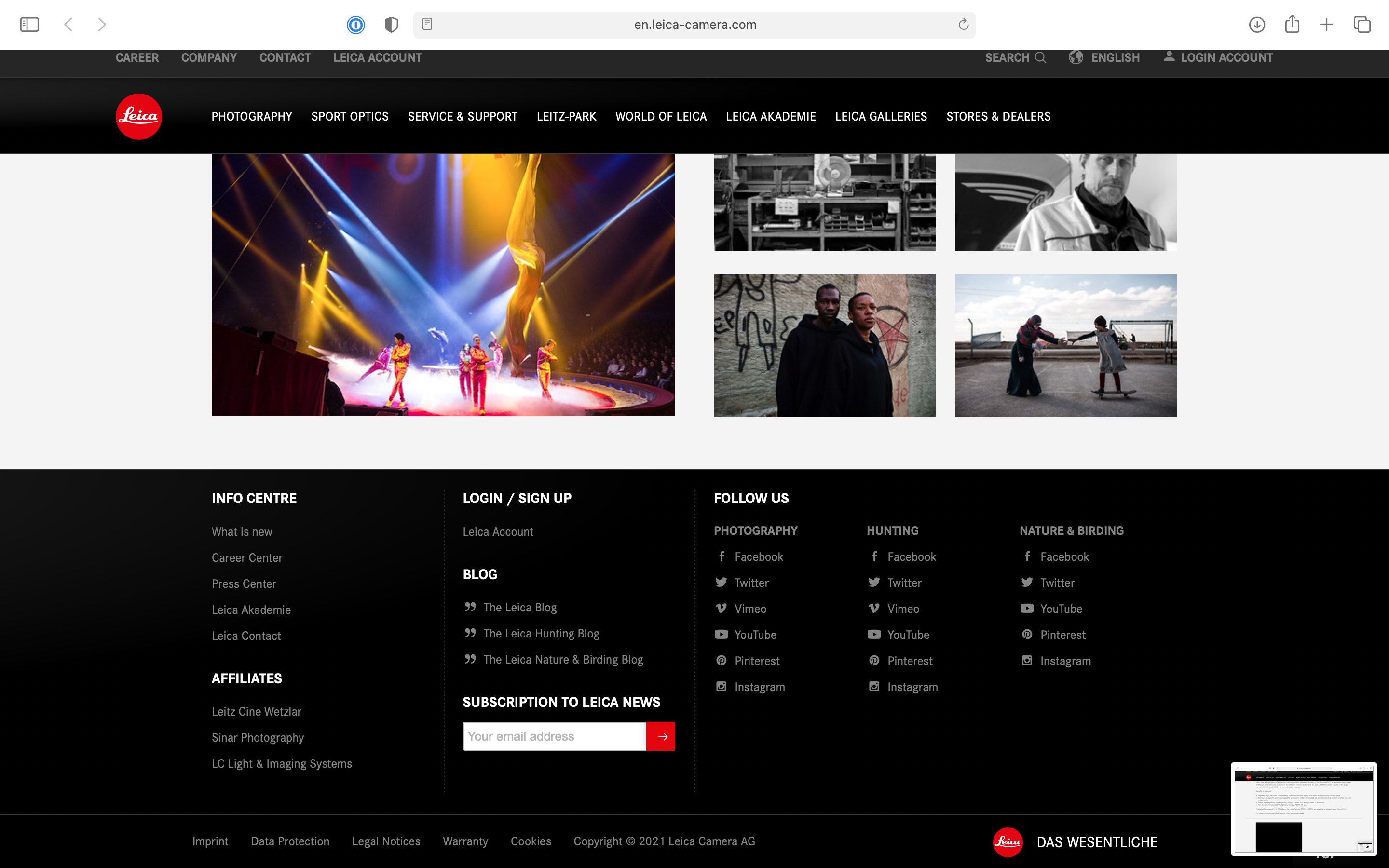Click the red Leica logo in header
Image resolution: width=1389 pixels, height=868 pixels.
(139, 117)
